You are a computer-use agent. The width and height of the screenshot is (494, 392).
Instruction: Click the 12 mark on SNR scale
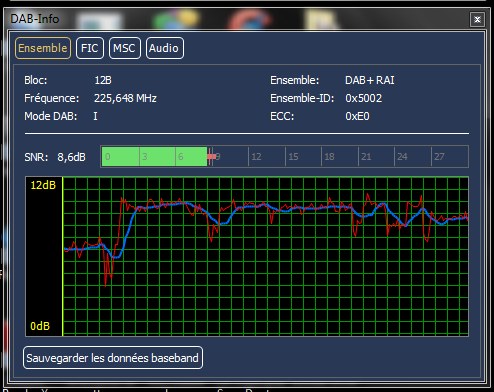coord(256,157)
